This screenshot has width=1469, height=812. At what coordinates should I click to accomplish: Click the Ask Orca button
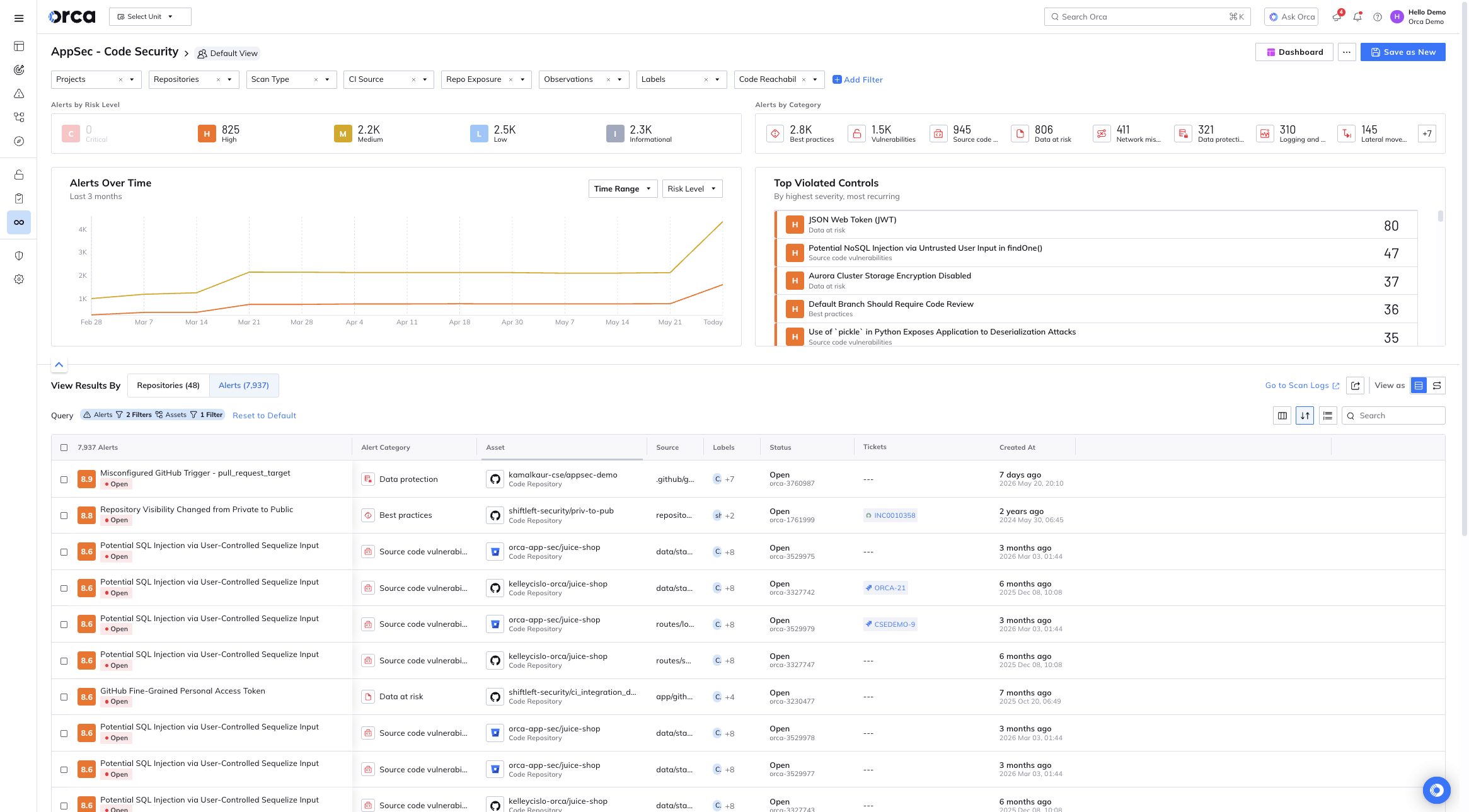[1291, 17]
